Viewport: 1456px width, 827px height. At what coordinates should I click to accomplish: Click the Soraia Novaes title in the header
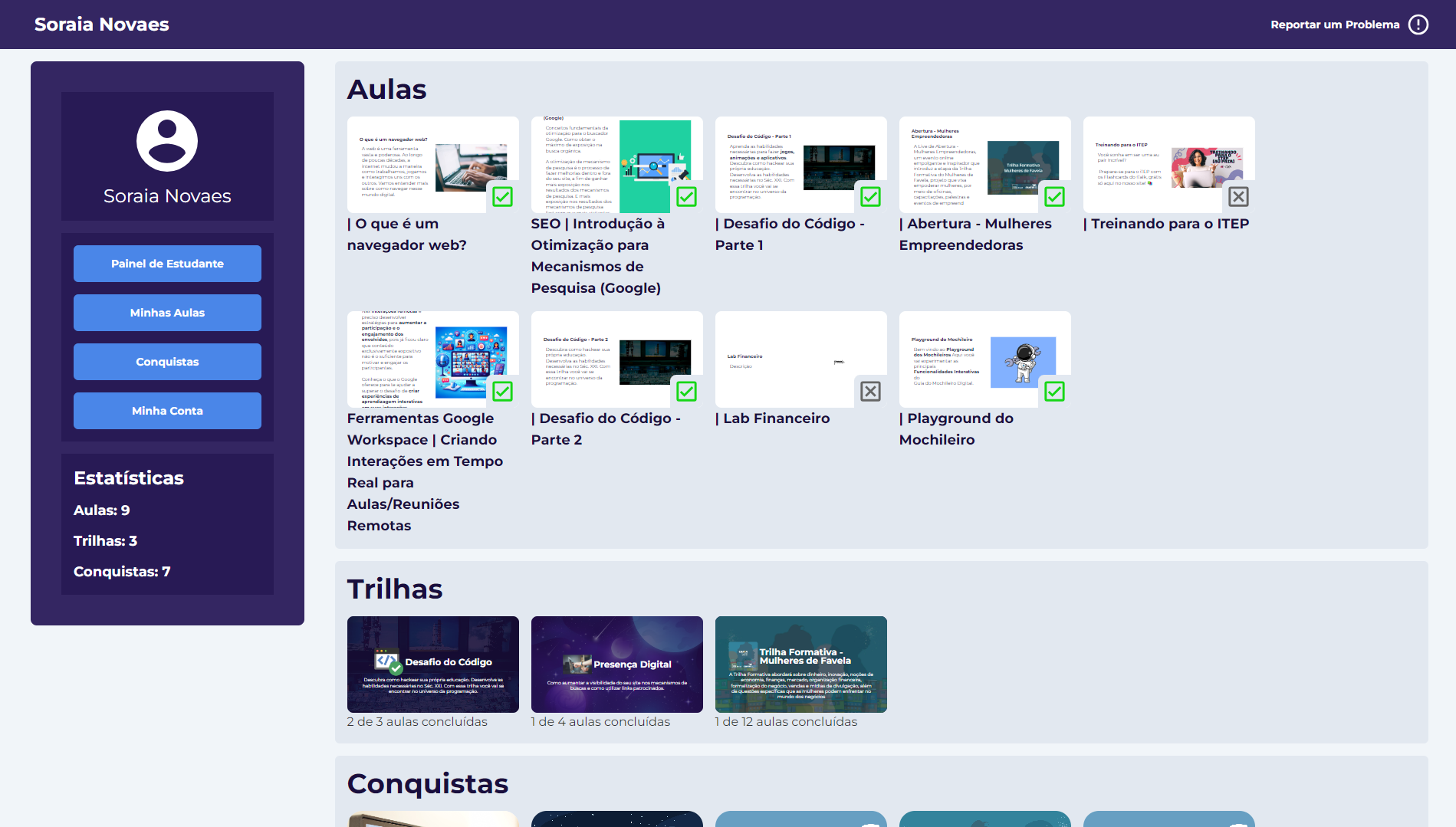(101, 24)
